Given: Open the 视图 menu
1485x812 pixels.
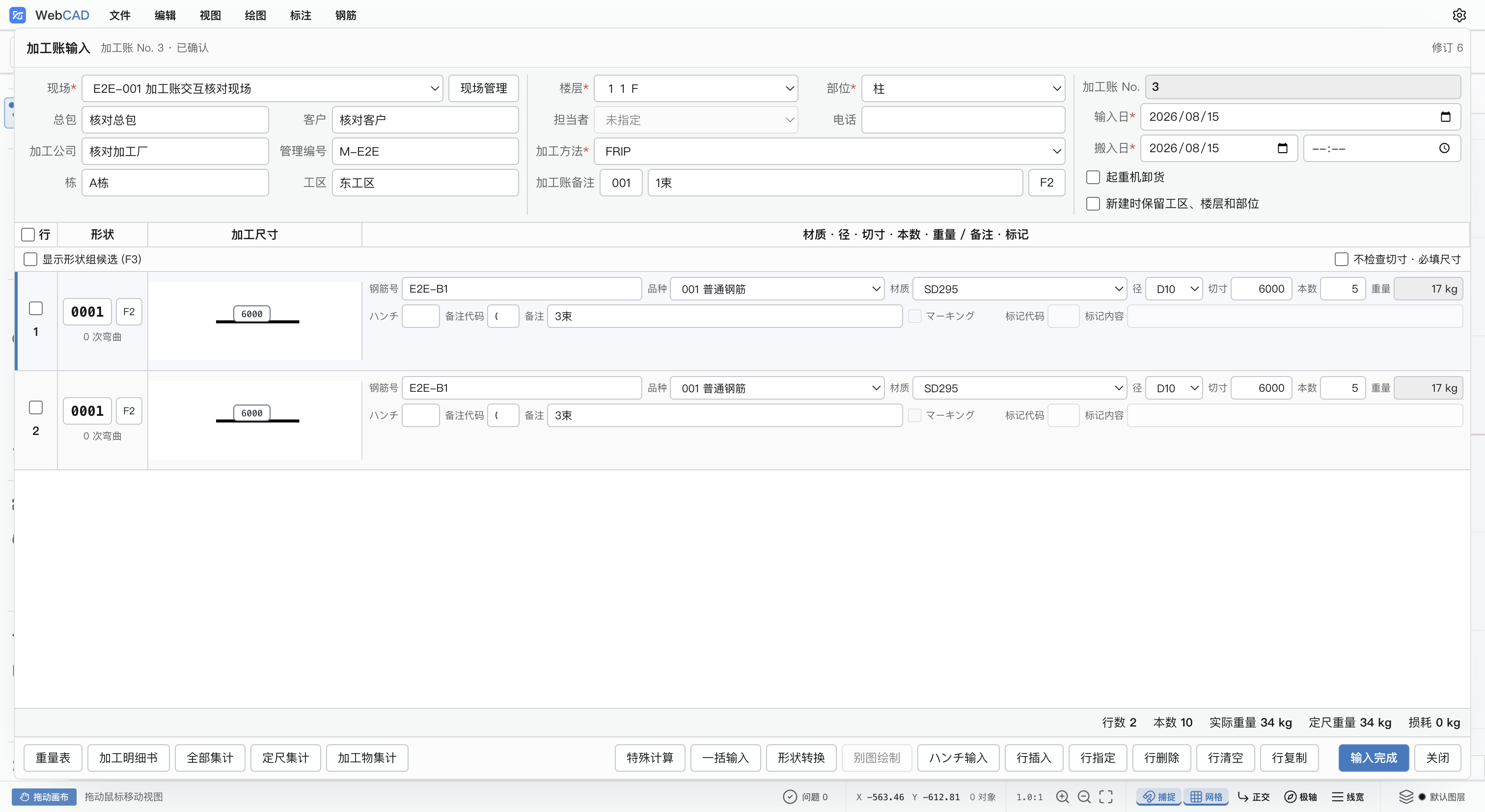Looking at the screenshot, I should click(210, 16).
